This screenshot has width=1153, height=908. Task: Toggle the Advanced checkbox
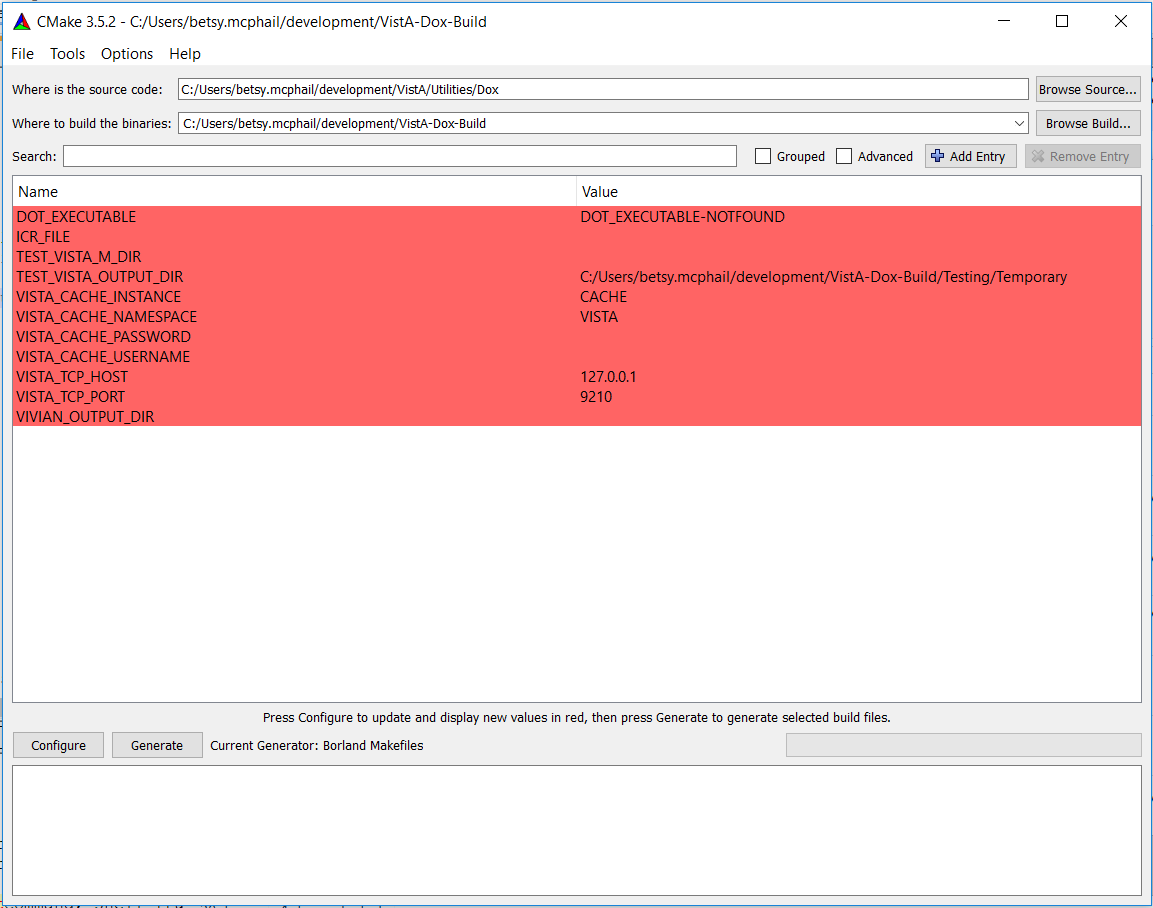(x=844, y=156)
